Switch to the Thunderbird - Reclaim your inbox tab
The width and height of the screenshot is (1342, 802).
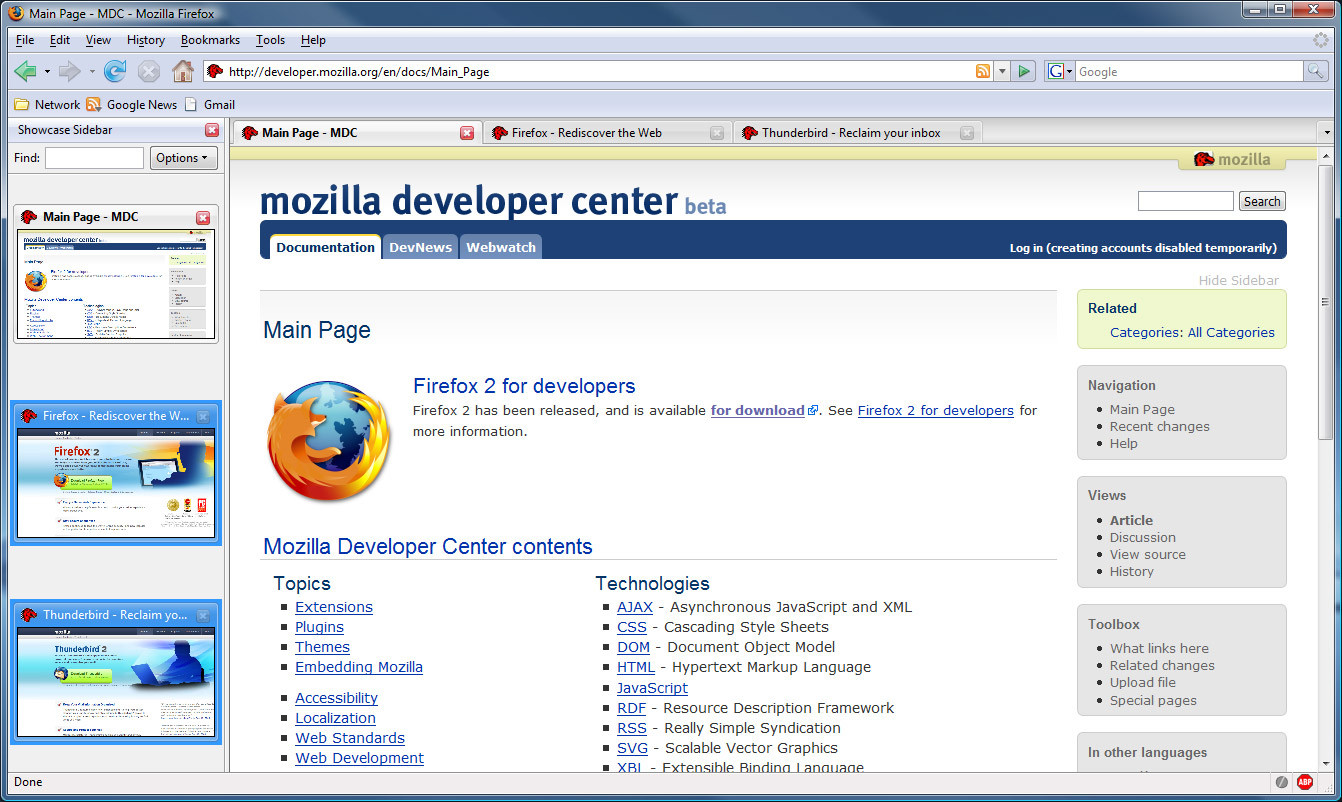coord(850,133)
